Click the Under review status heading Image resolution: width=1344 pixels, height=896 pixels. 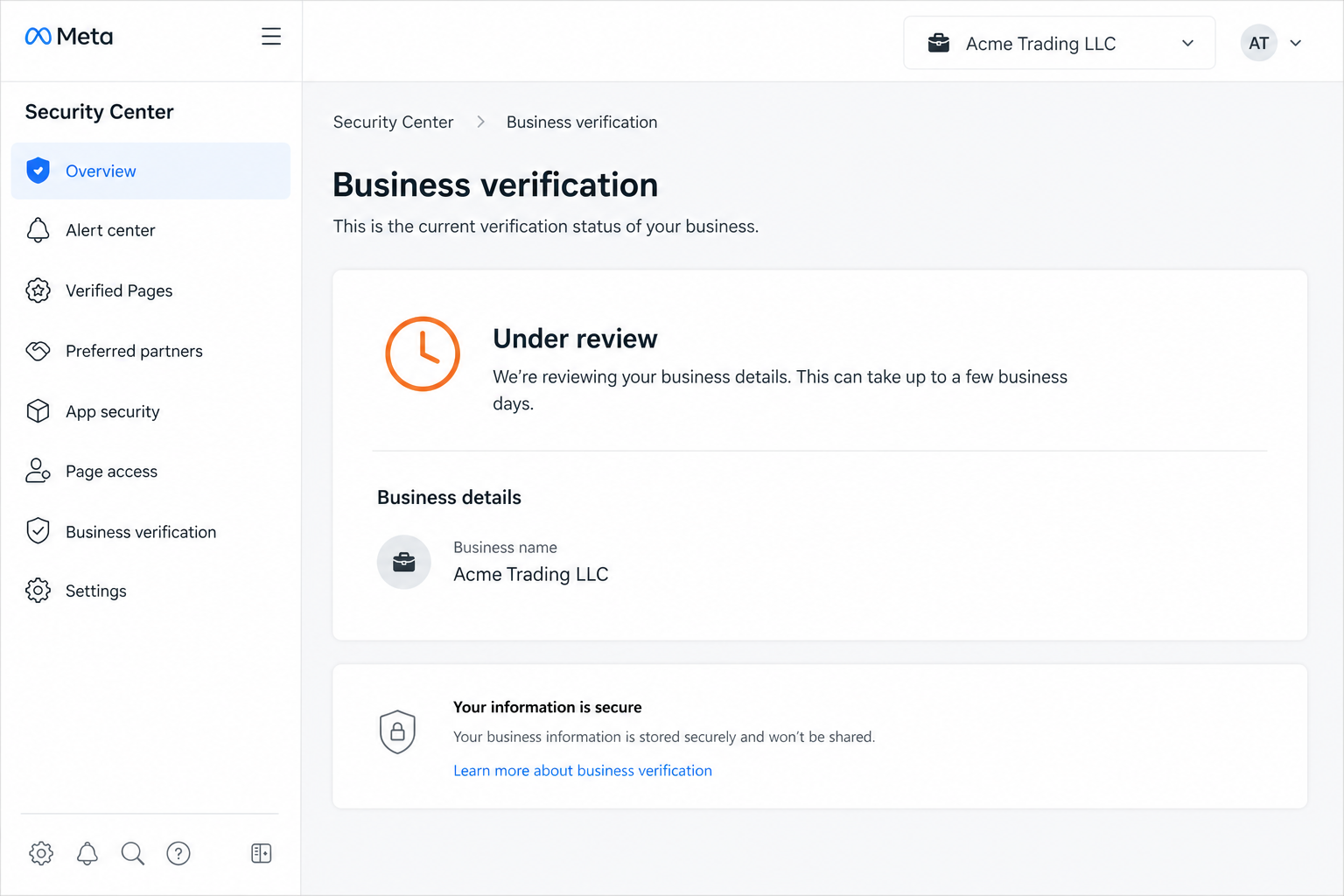tap(575, 339)
